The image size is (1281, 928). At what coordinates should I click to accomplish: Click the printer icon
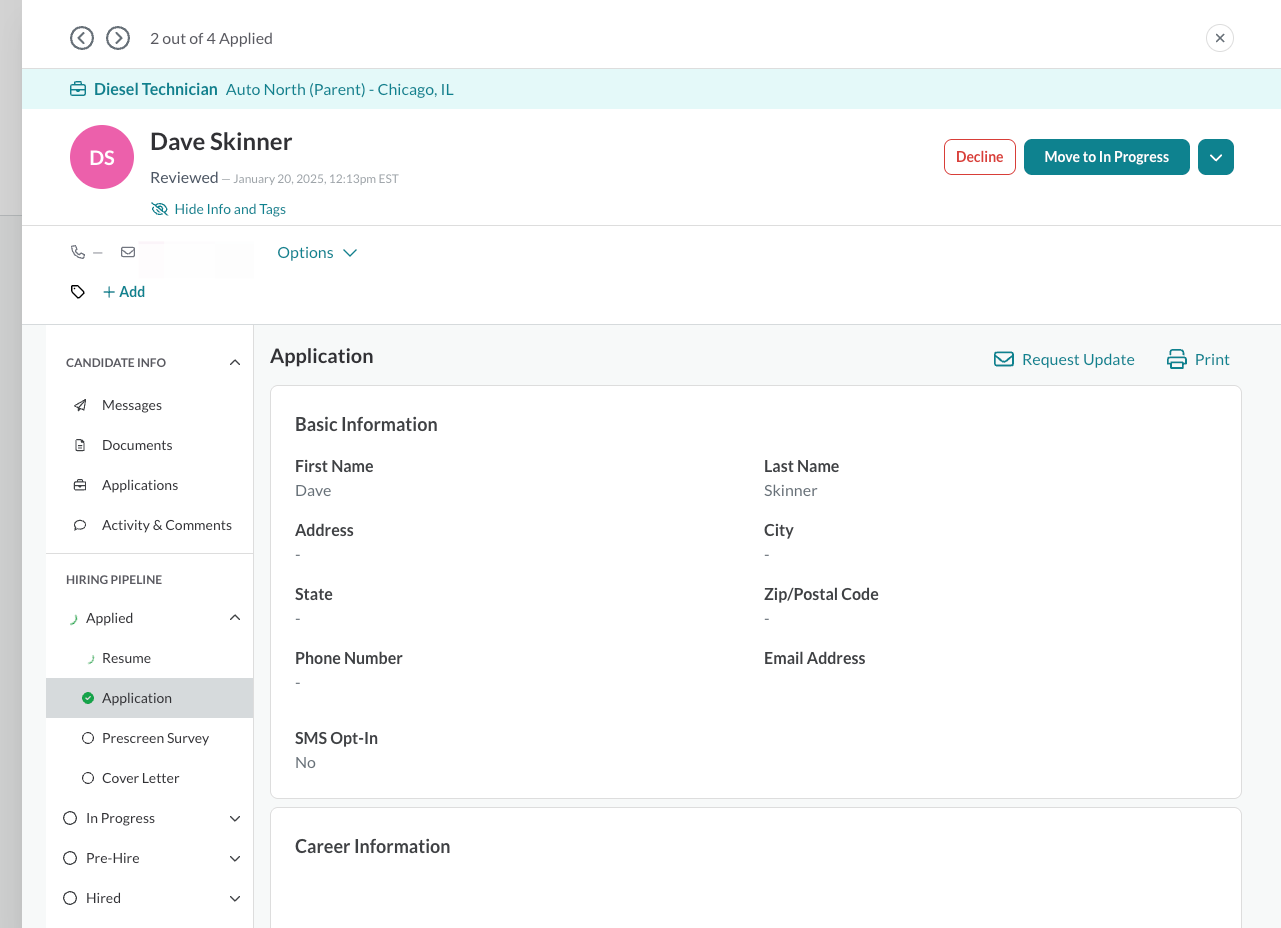click(1177, 359)
